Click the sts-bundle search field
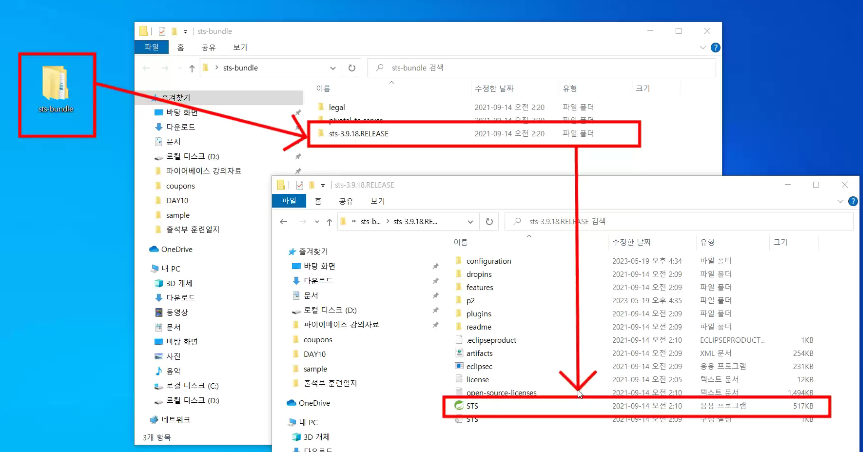863x452 pixels. click(x=542, y=68)
